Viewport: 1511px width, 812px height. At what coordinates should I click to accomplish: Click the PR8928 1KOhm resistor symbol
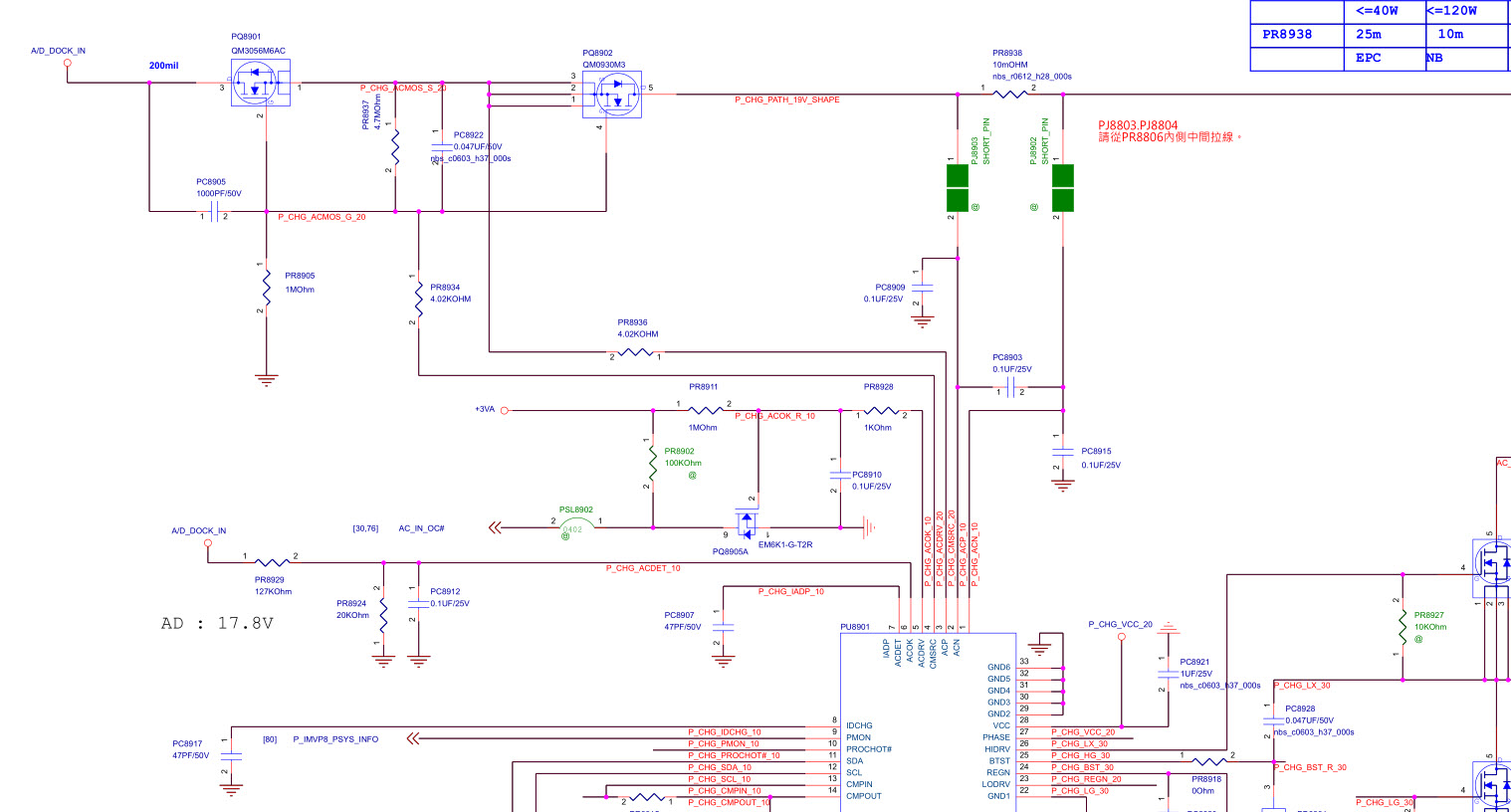(x=880, y=410)
